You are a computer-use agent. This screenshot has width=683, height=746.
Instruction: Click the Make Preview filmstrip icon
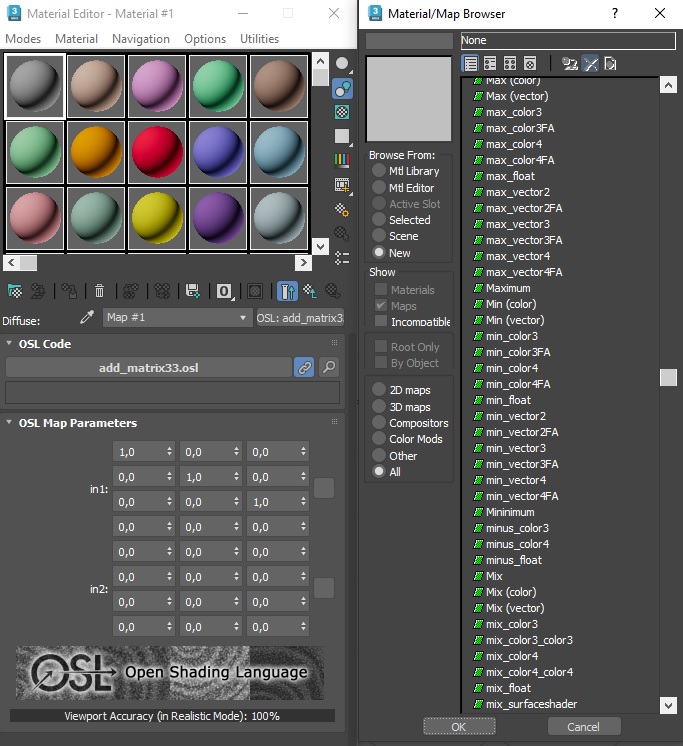[x=342, y=185]
